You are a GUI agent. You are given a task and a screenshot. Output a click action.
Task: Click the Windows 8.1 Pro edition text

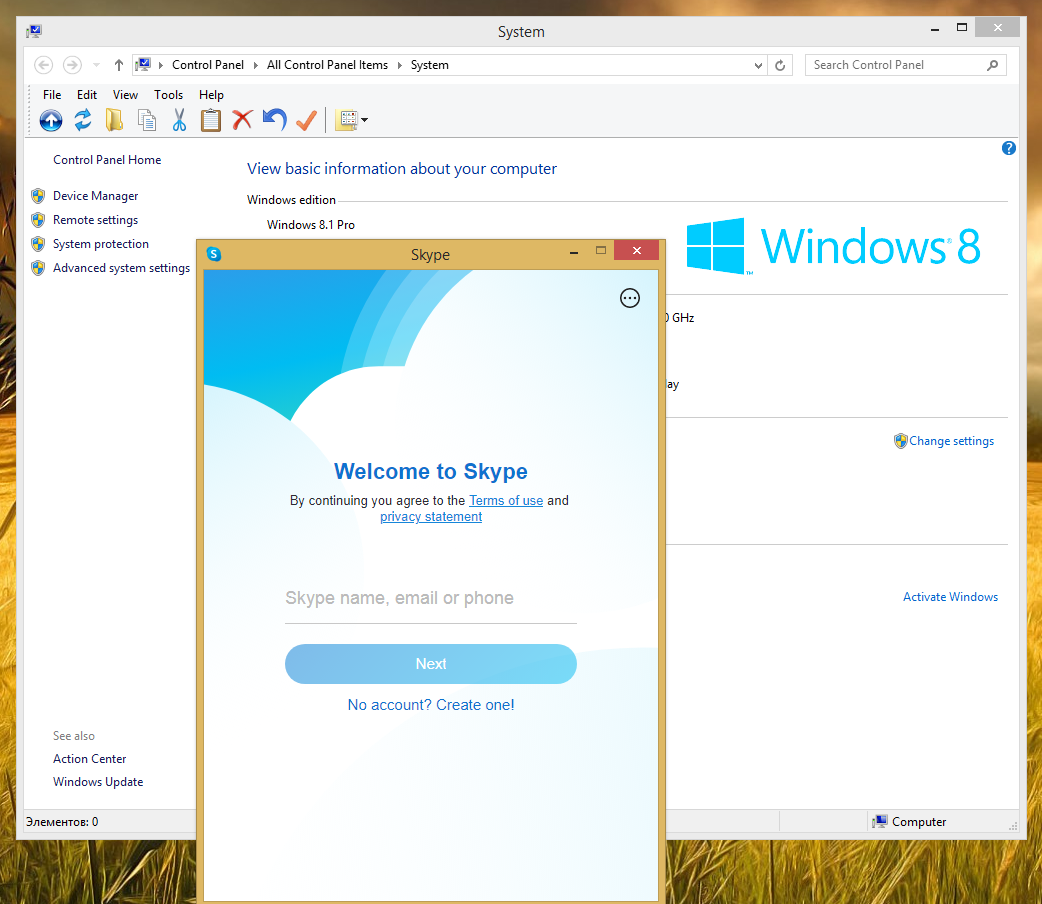tap(311, 225)
